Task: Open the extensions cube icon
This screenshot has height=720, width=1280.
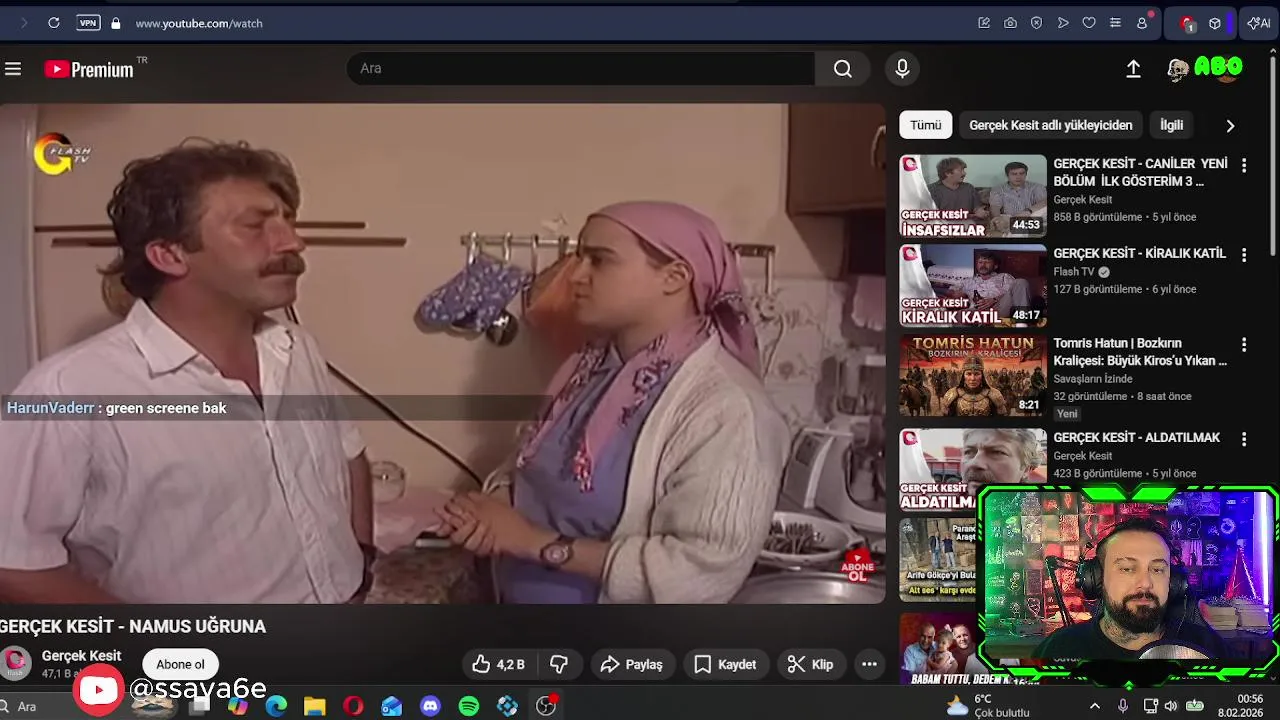Action: (1215, 23)
